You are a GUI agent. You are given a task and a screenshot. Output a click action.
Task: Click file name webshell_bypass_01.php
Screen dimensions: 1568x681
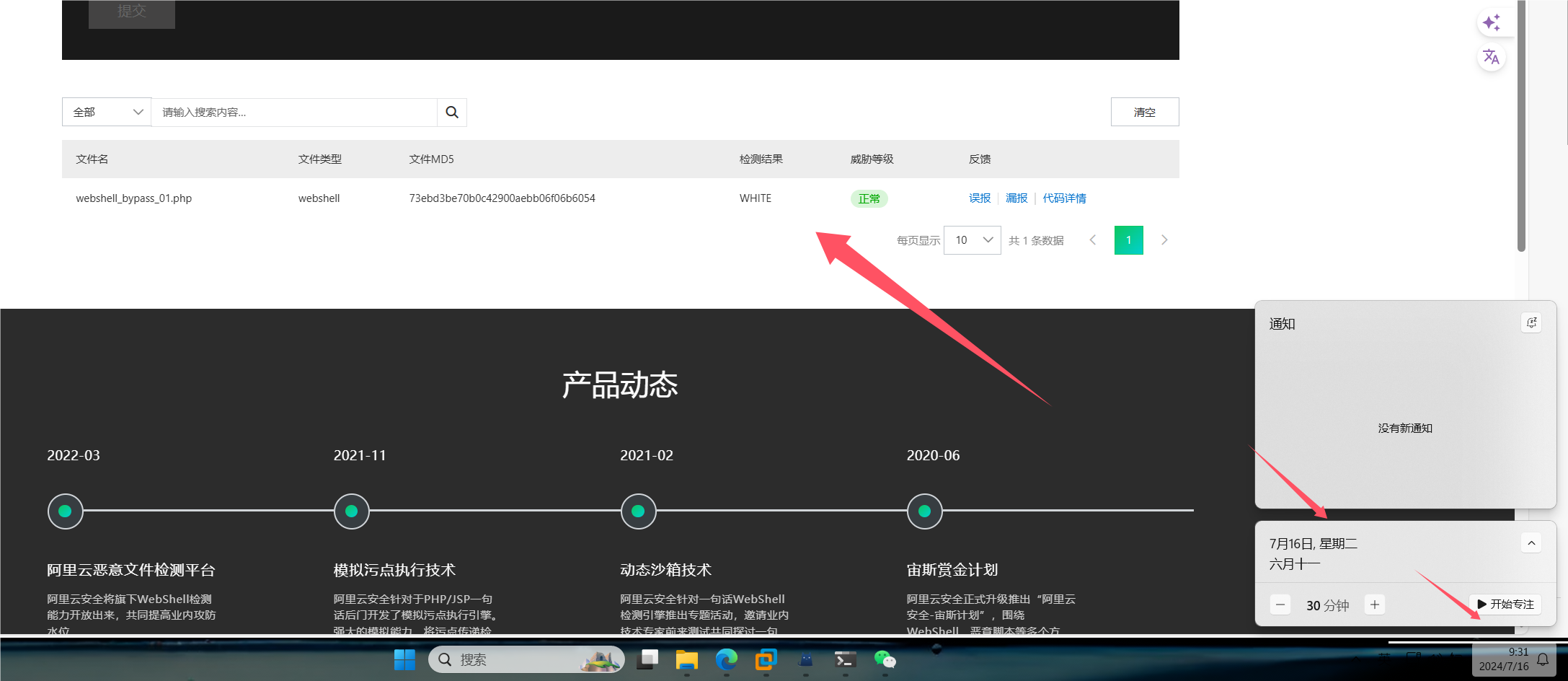pos(134,198)
